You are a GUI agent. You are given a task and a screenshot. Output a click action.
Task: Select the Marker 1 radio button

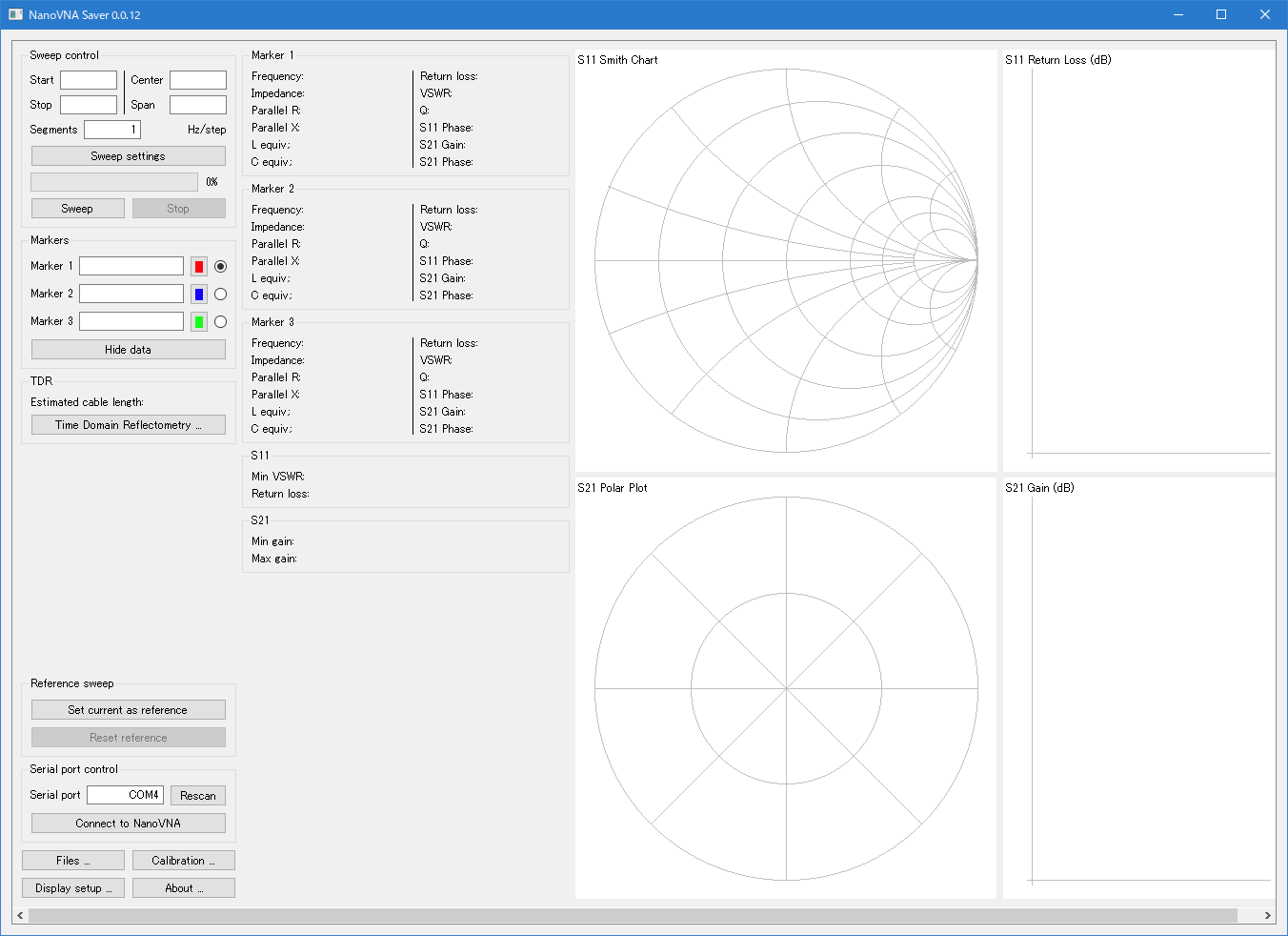click(x=220, y=267)
